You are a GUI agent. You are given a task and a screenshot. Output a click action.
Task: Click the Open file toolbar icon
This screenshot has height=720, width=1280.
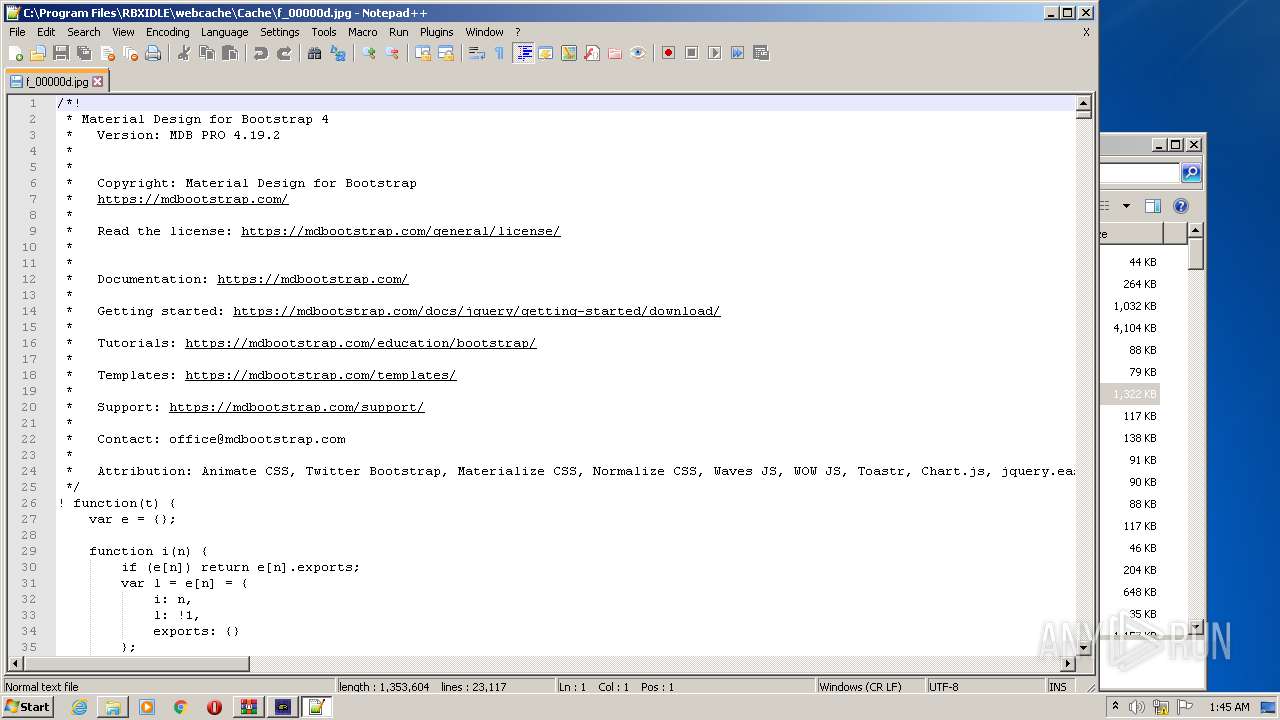(38, 53)
